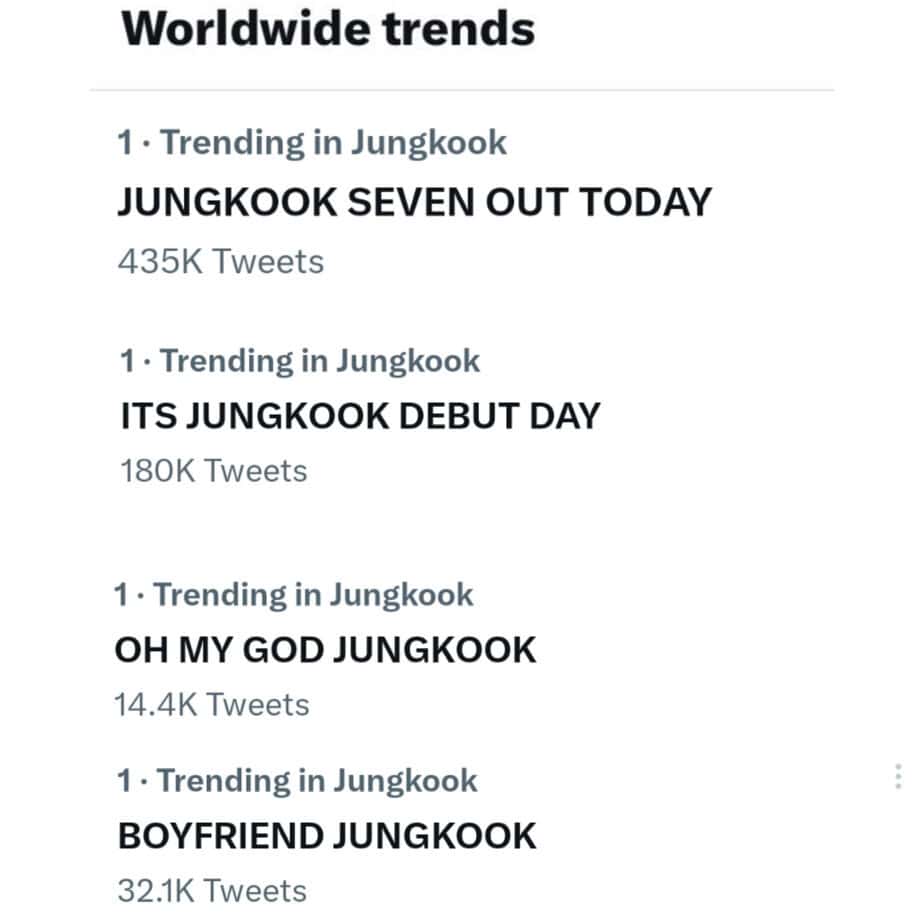The image size is (924, 924).
Task: Click the 180K Tweets count
Action: tap(213, 470)
